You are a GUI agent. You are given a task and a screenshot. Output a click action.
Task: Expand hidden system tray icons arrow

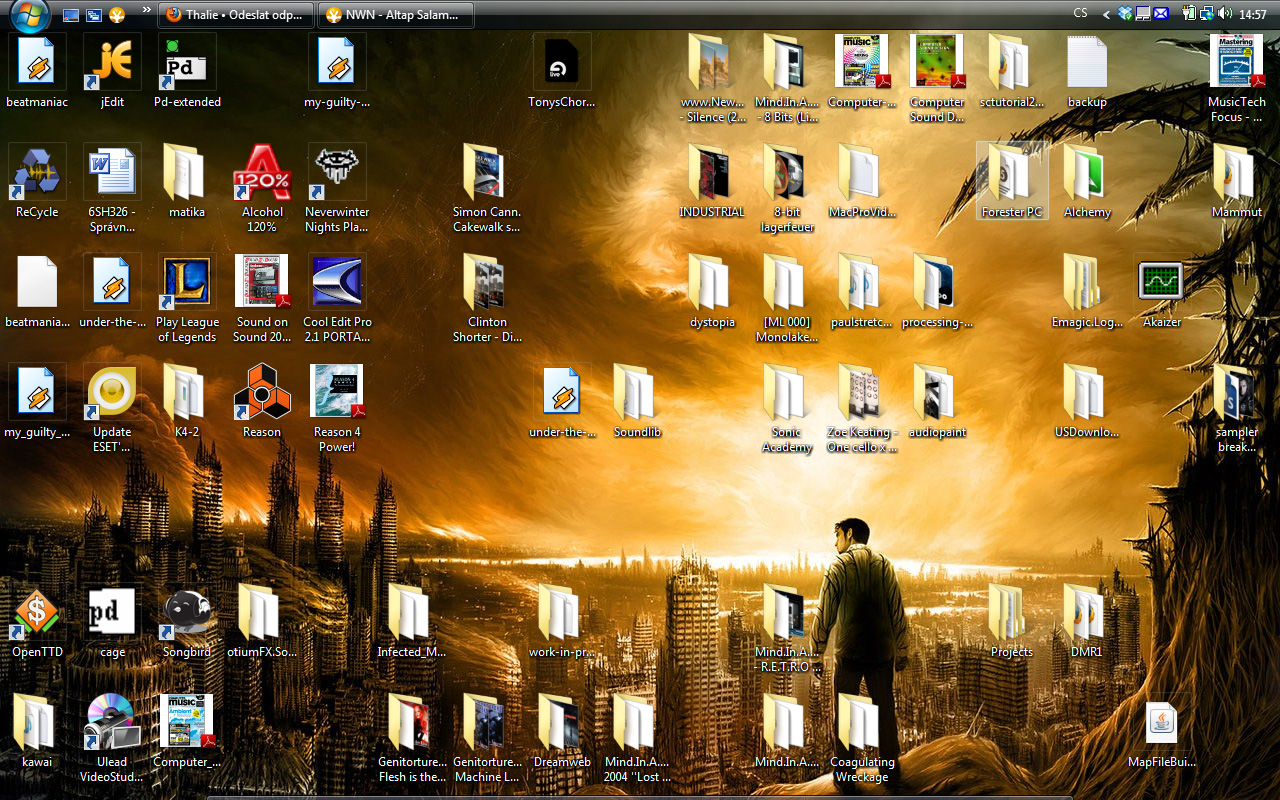[x=1106, y=14]
